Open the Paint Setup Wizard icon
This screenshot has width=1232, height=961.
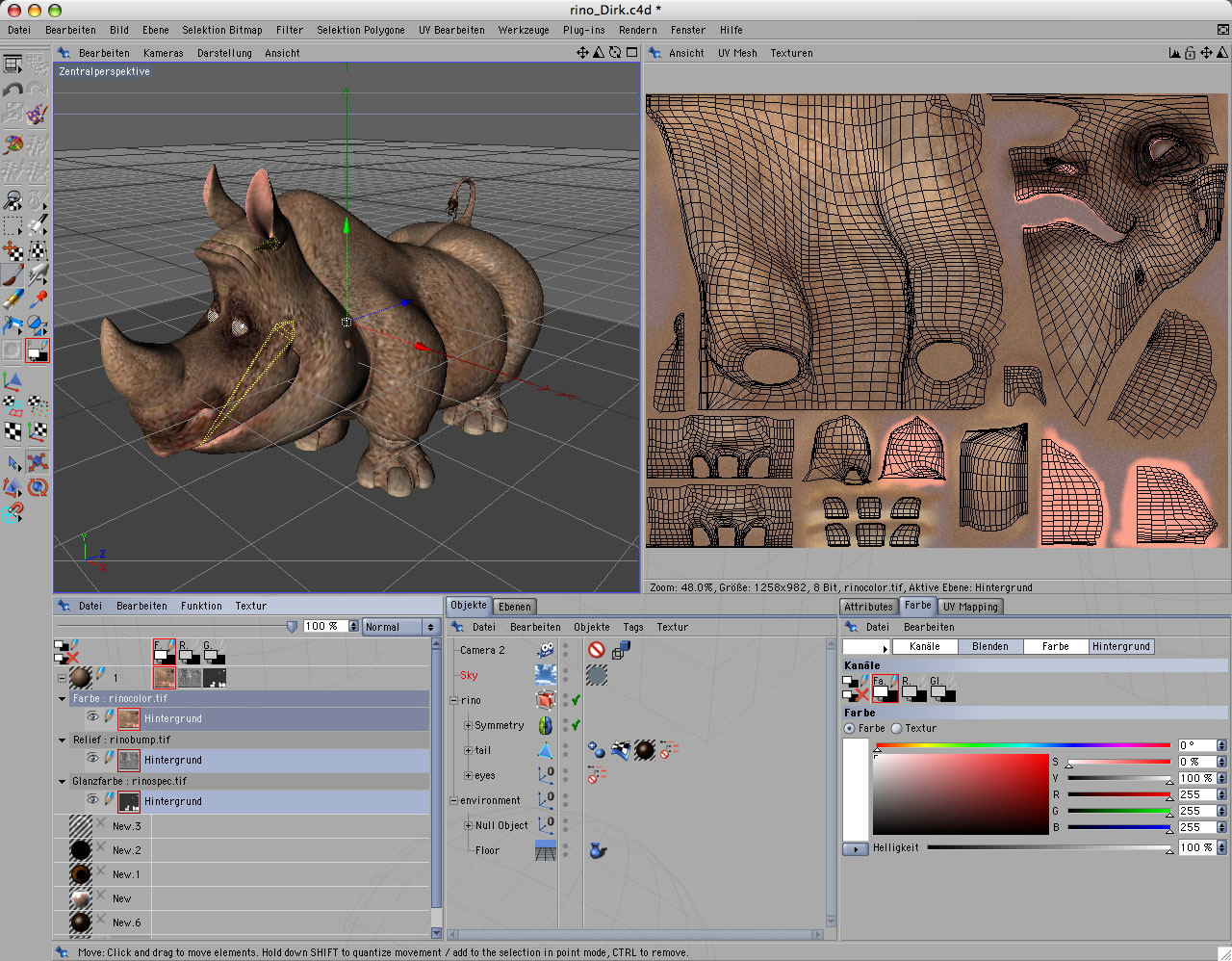click(x=37, y=115)
